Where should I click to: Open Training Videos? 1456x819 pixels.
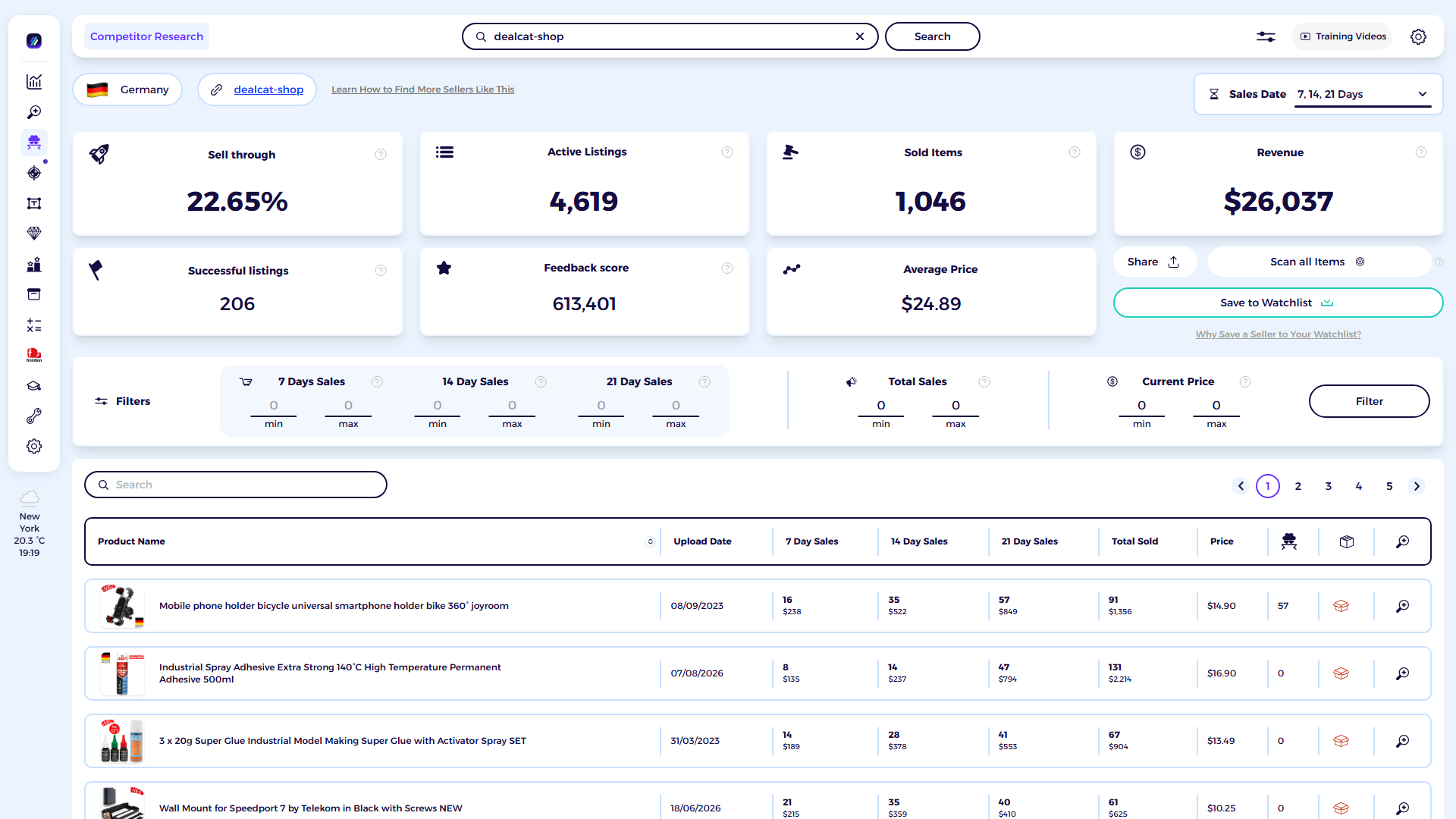coord(1342,36)
